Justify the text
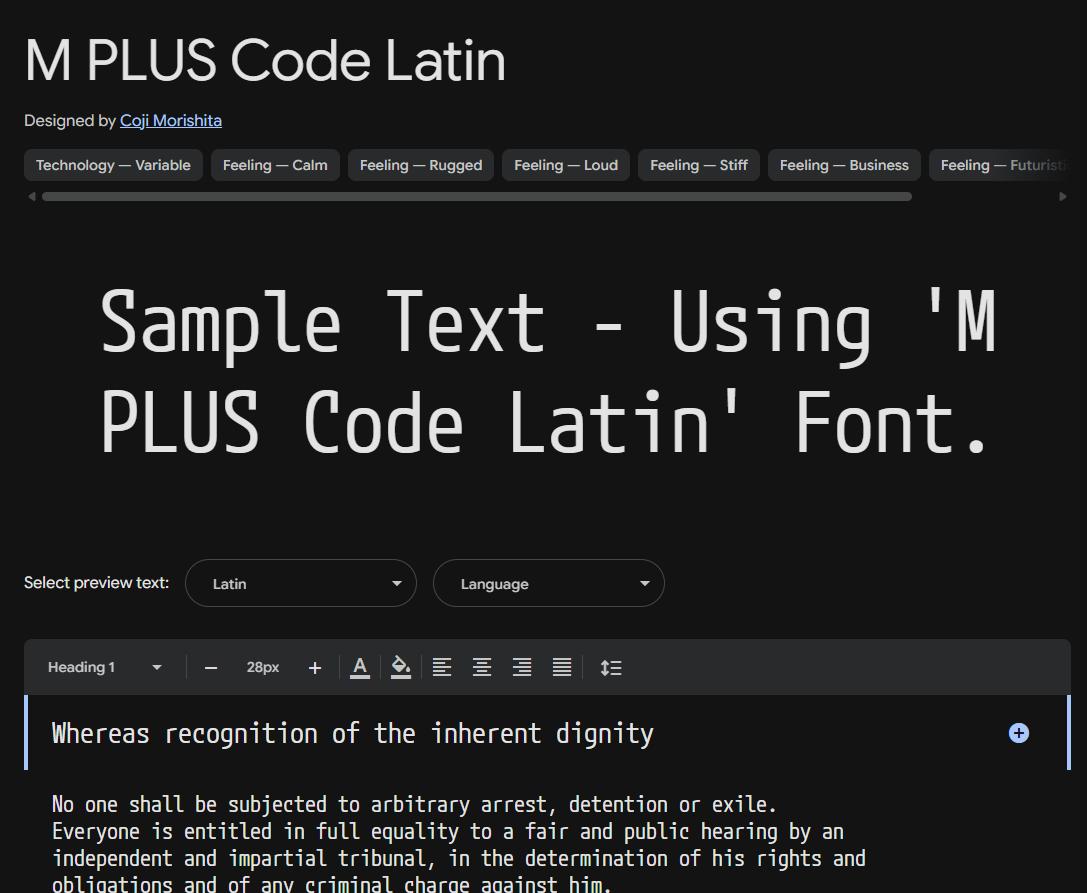The image size is (1087, 893). [562, 668]
